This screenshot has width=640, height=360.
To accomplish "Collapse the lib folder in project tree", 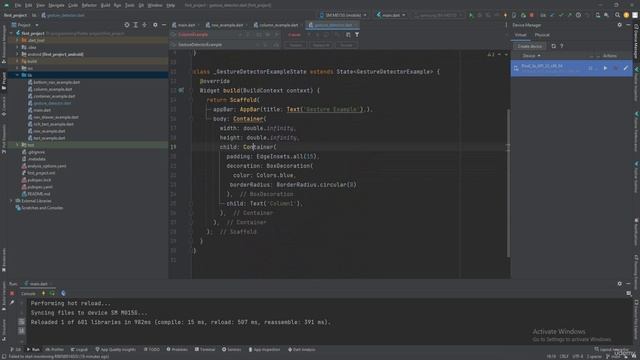I will pyautogui.click(x=18, y=75).
